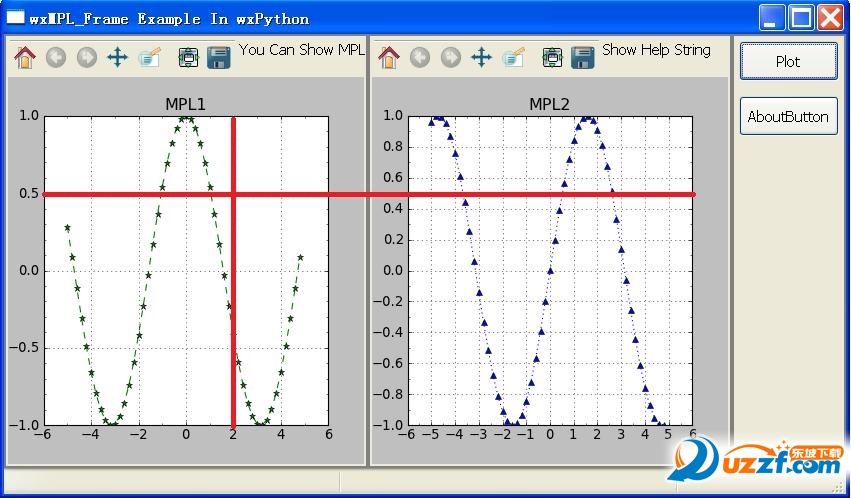Click the MPL1 plot title
The height and width of the screenshot is (498, 851).
click(186, 104)
